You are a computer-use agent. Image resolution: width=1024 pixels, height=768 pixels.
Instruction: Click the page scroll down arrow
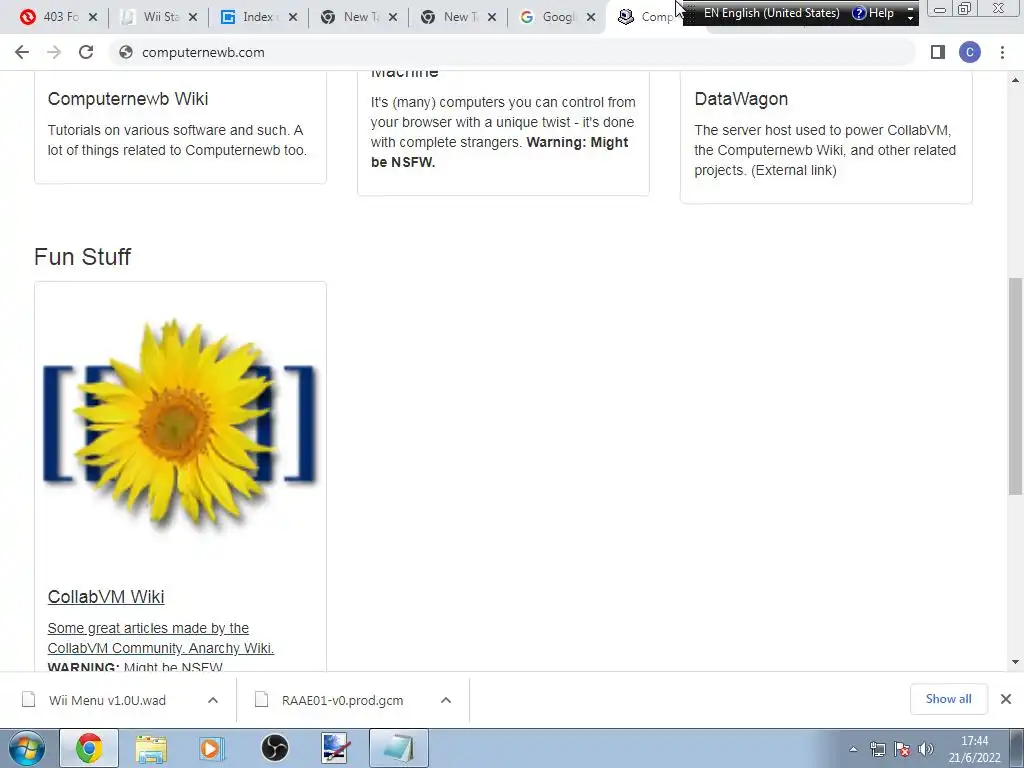[1015, 662]
